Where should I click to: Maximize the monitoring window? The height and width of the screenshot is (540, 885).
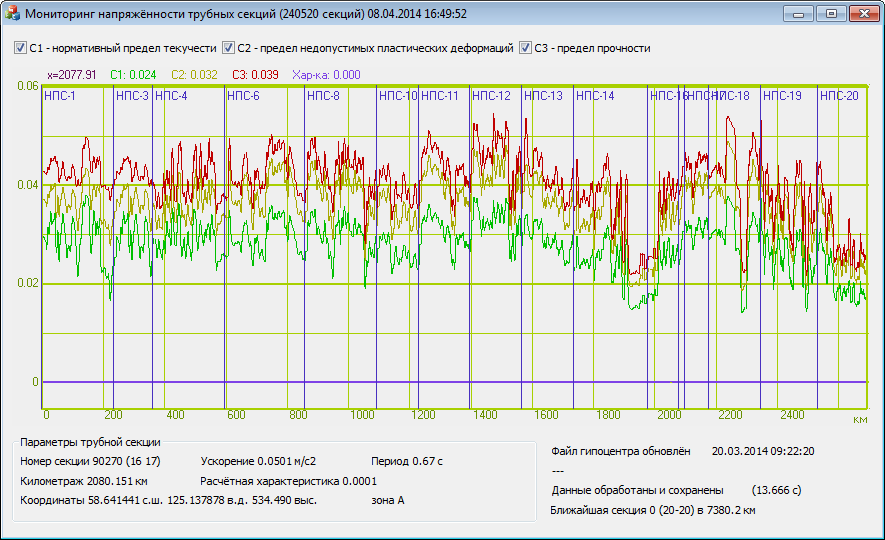[x=831, y=14]
